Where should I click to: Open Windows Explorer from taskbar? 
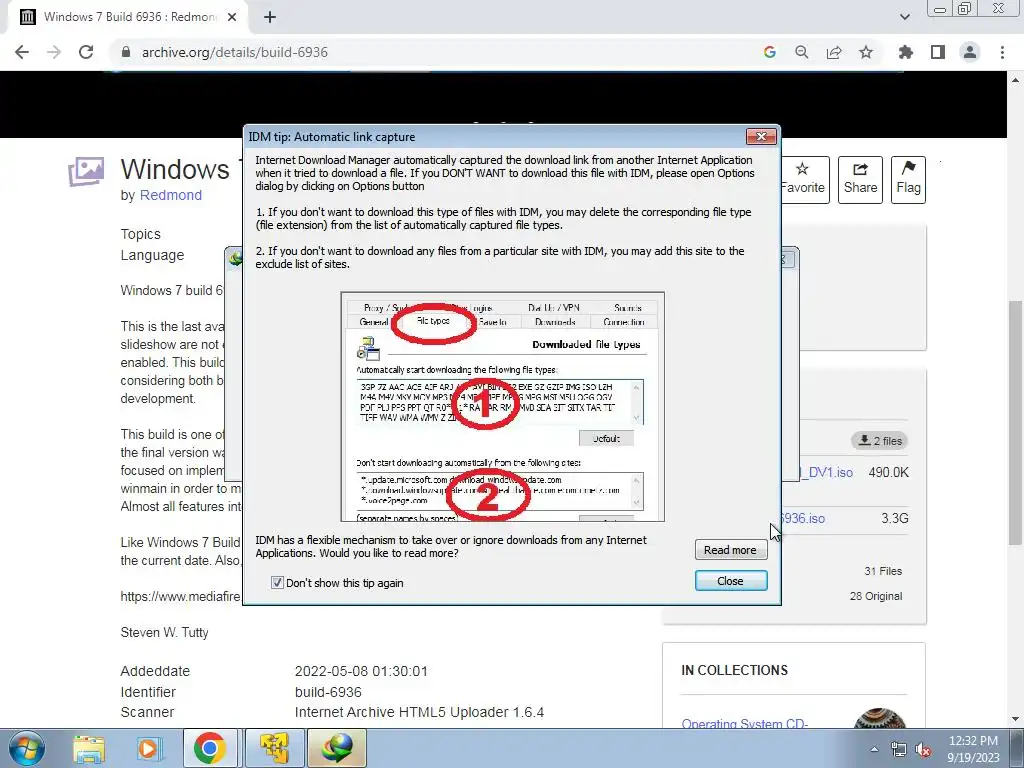89,748
